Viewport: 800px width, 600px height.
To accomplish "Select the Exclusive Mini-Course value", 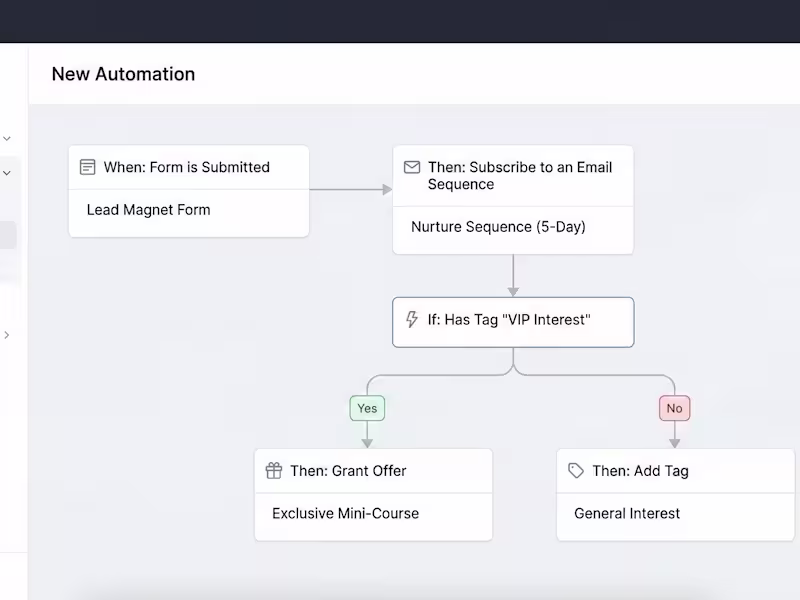I will click(345, 513).
